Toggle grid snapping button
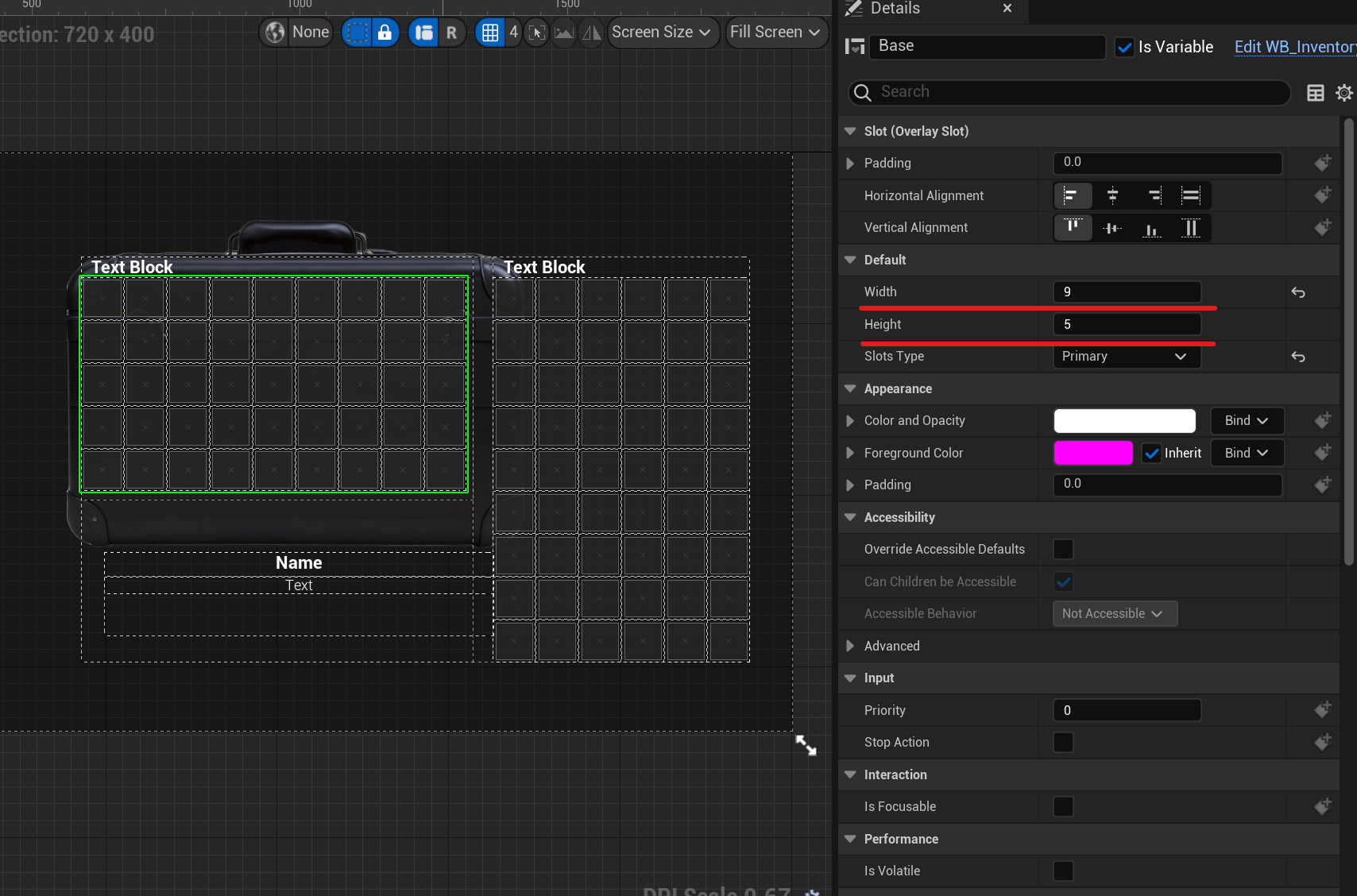Viewport: 1357px width, 896px height. [x=490, y=33]
